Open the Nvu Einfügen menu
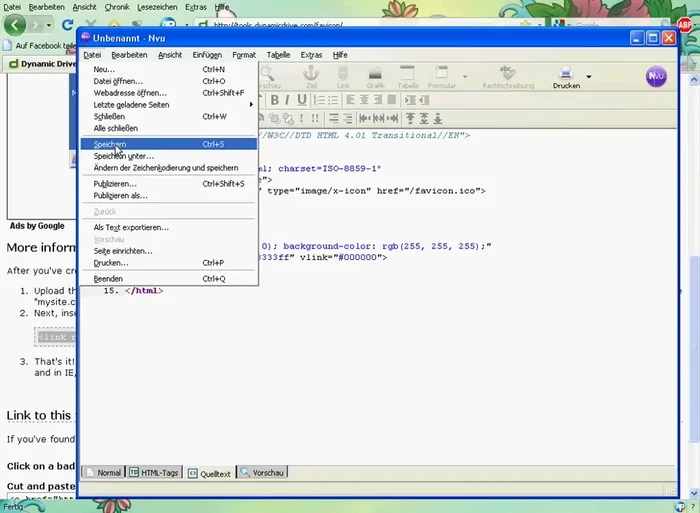The image size is (700, 513). coord(207,55)
